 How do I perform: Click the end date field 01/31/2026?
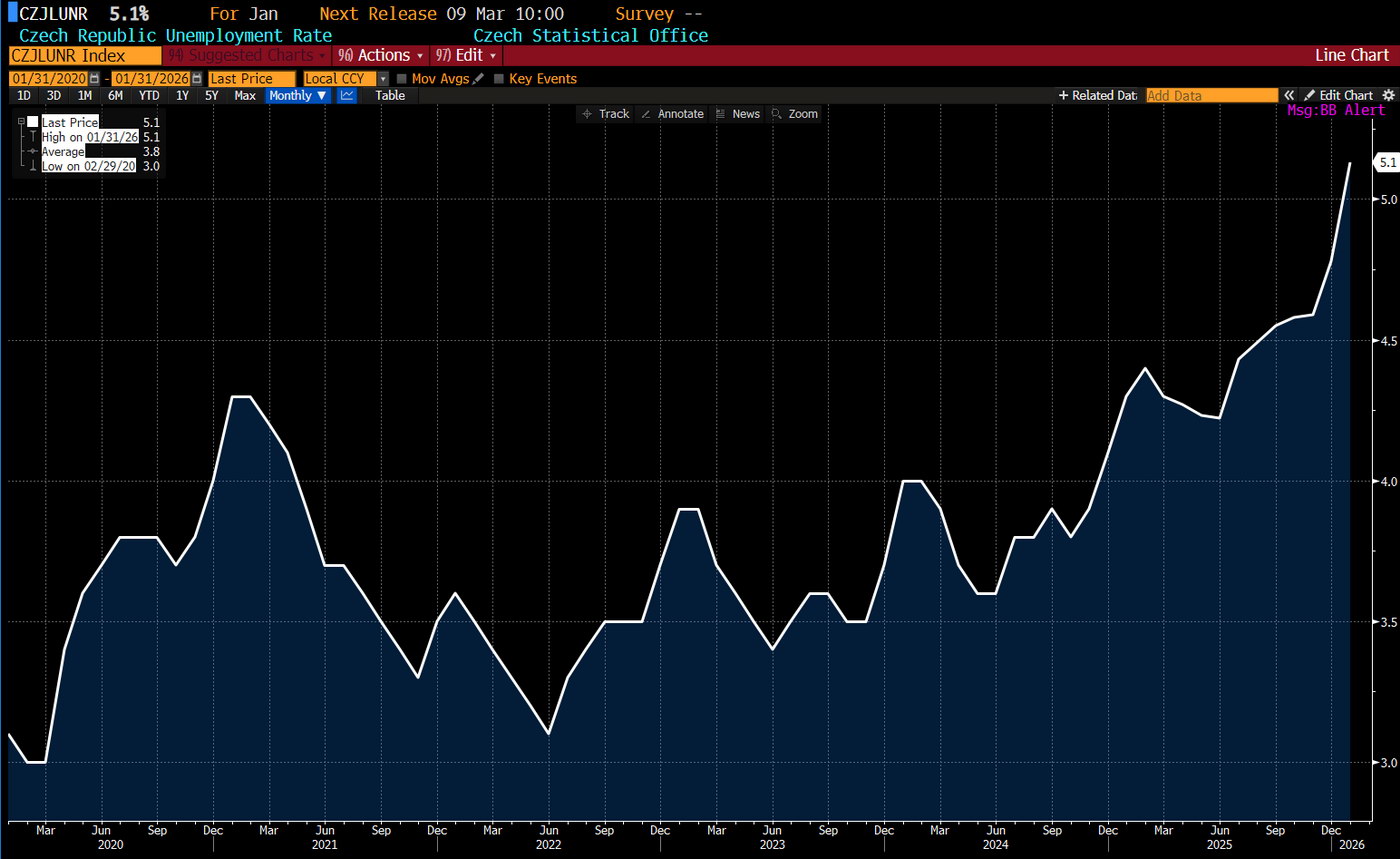151,79
